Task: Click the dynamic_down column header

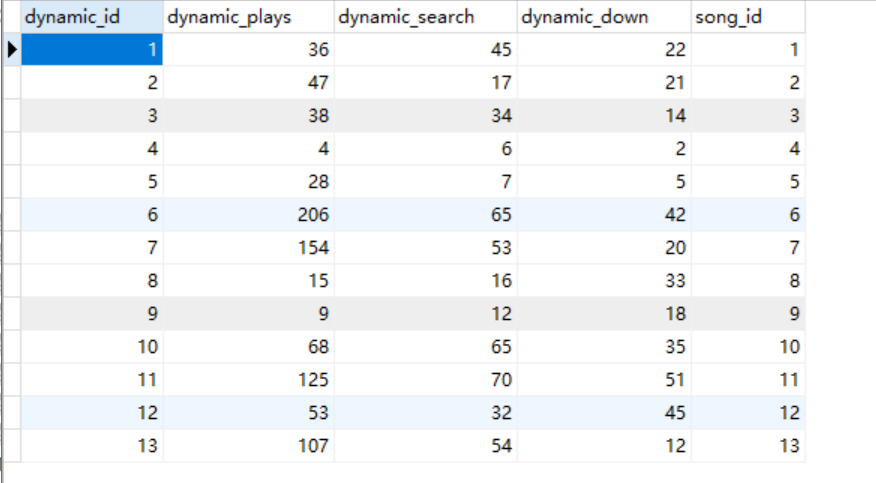Action: pyautogui.click(x=604, y=17)
